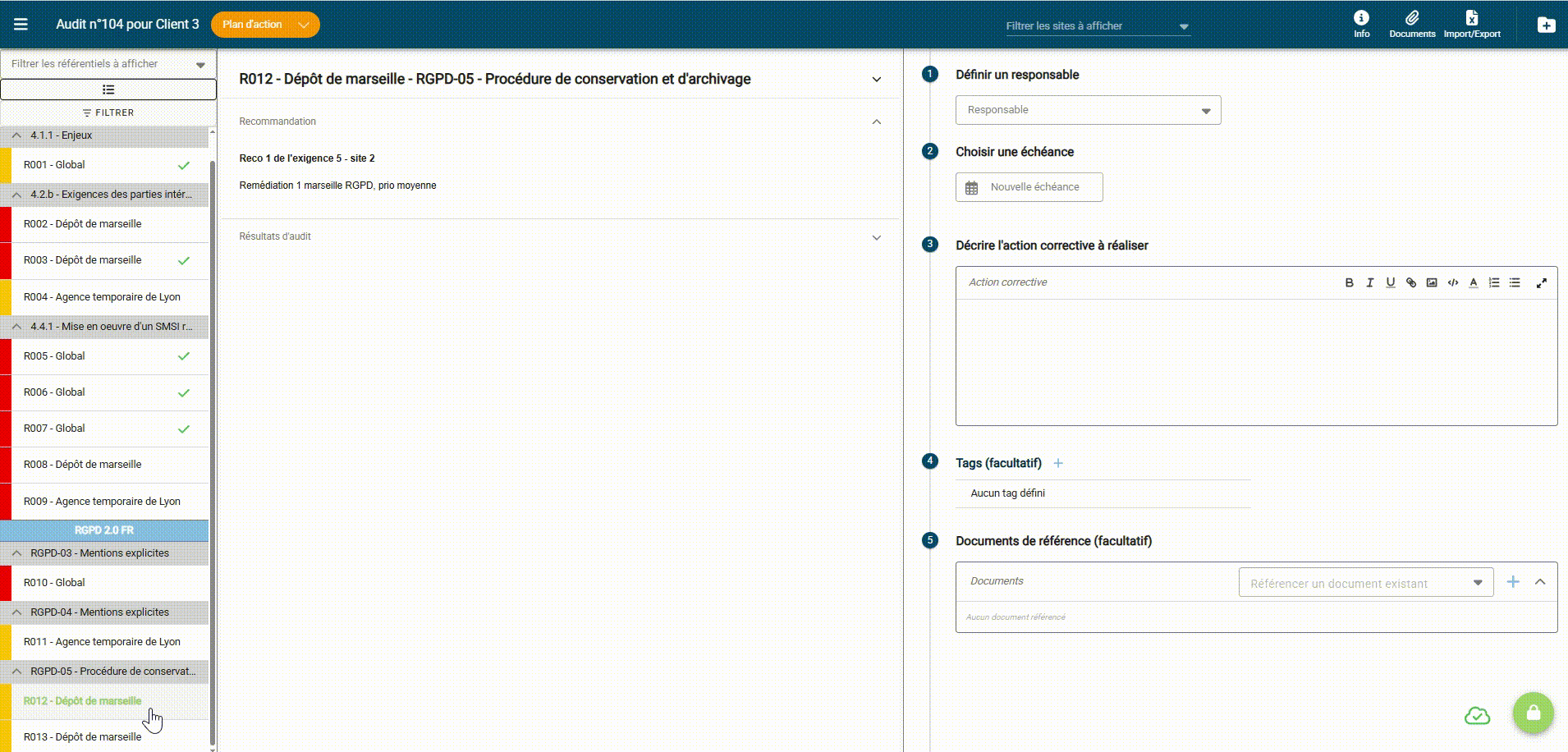The height and width of the screenshot is (752, 1568).
Task: Click the add-folder icon in header
Action: click(x=1546, y=25)
